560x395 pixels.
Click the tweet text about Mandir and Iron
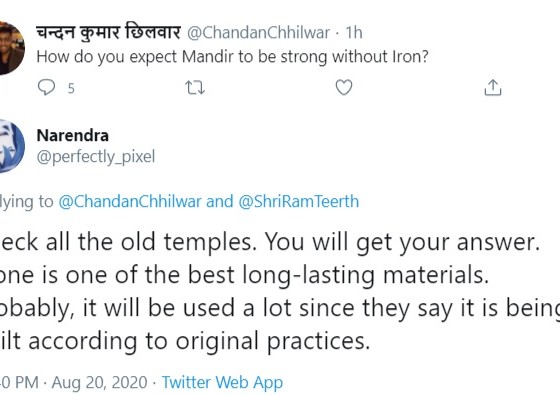pyautogui.click(x=232, y=57)
